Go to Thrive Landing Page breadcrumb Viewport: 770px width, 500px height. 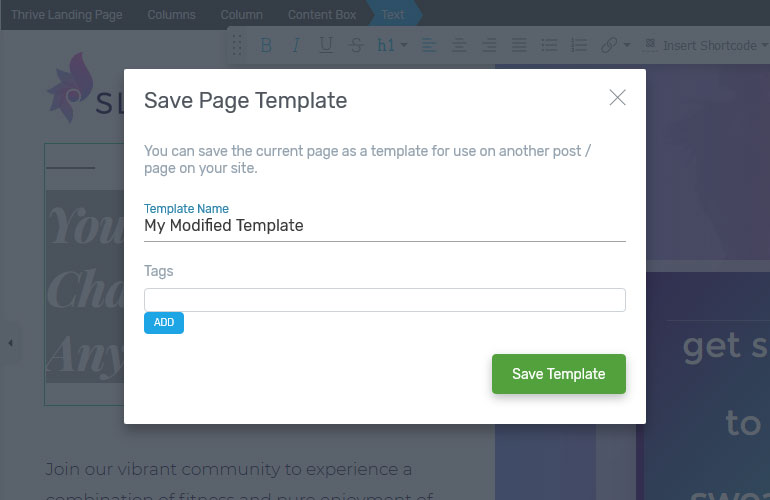67,15
